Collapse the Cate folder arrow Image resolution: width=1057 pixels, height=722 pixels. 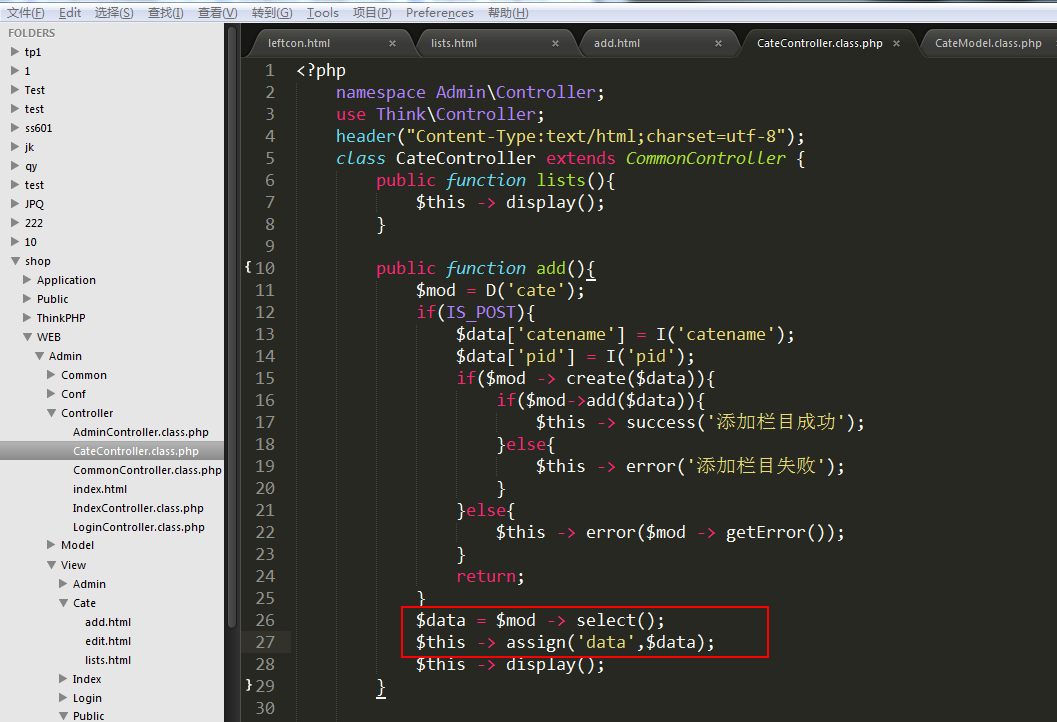point(63,603)
